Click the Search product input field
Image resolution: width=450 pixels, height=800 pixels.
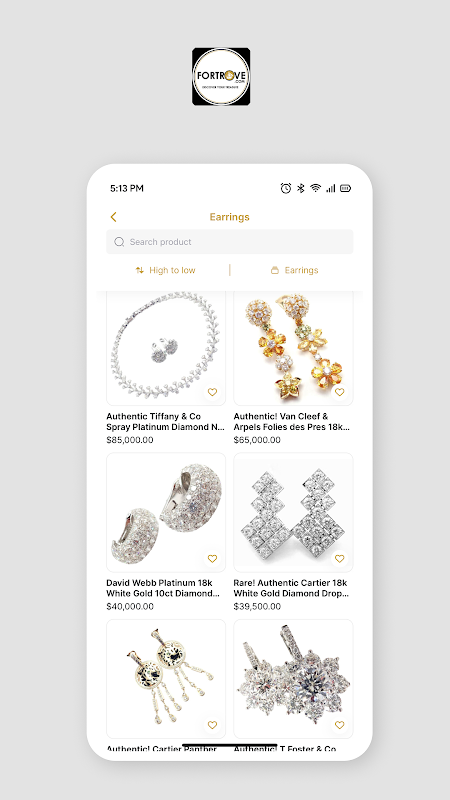(x=230, y=242)
